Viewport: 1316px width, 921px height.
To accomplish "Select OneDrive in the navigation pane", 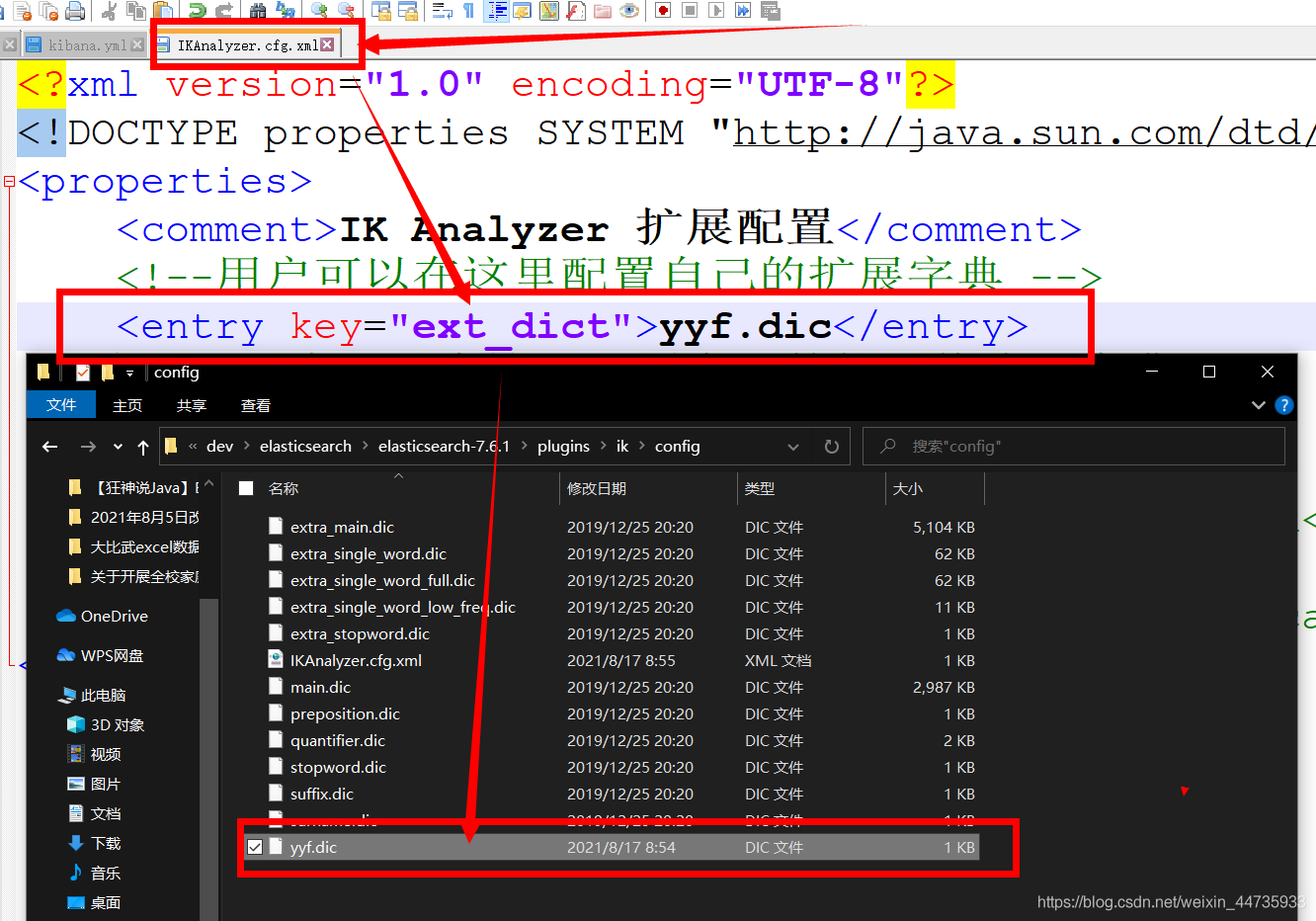I will (x=114, y=616).
